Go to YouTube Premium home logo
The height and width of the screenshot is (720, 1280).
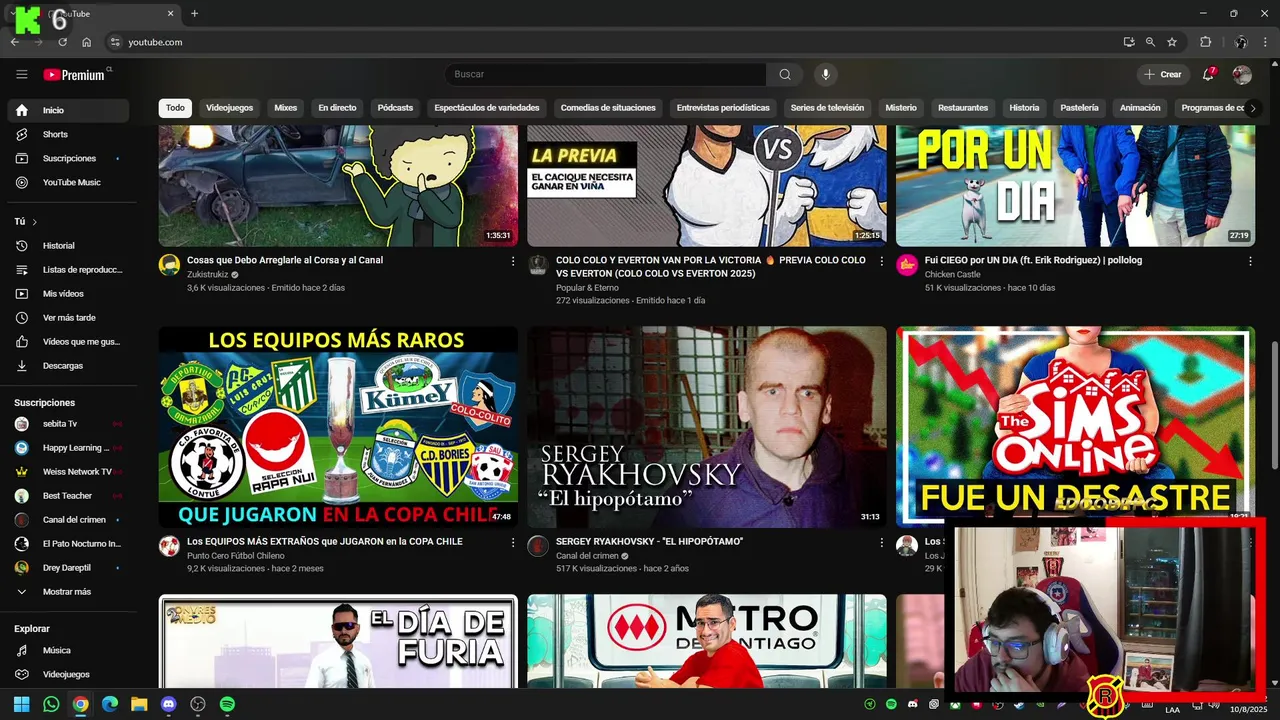(74, 75)
